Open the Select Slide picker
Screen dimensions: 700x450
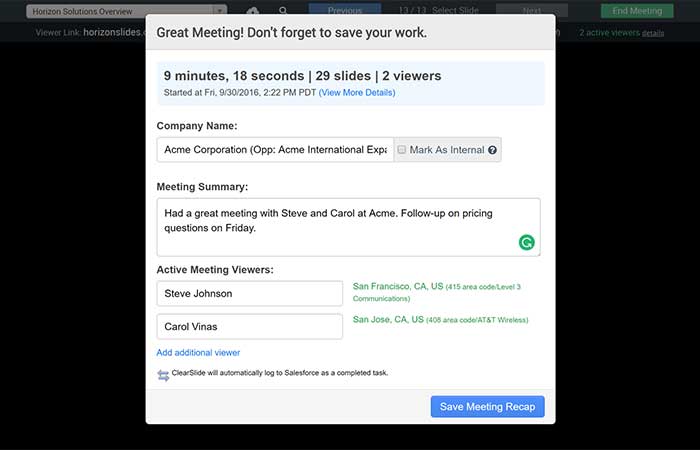pyautogui.click(x=455, y=10)
